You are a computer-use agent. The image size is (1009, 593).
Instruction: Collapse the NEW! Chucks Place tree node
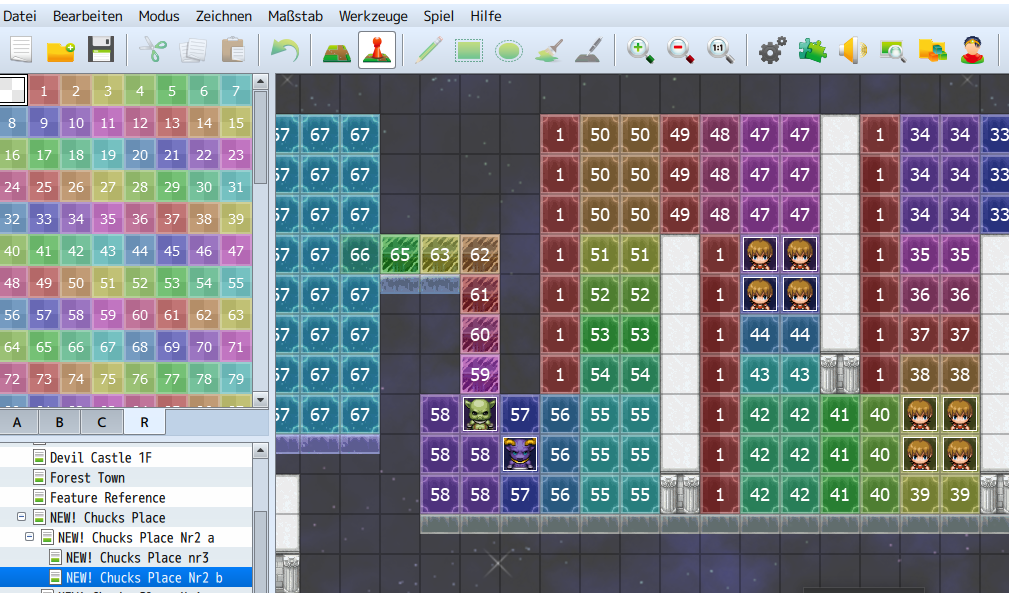[21, 516]
